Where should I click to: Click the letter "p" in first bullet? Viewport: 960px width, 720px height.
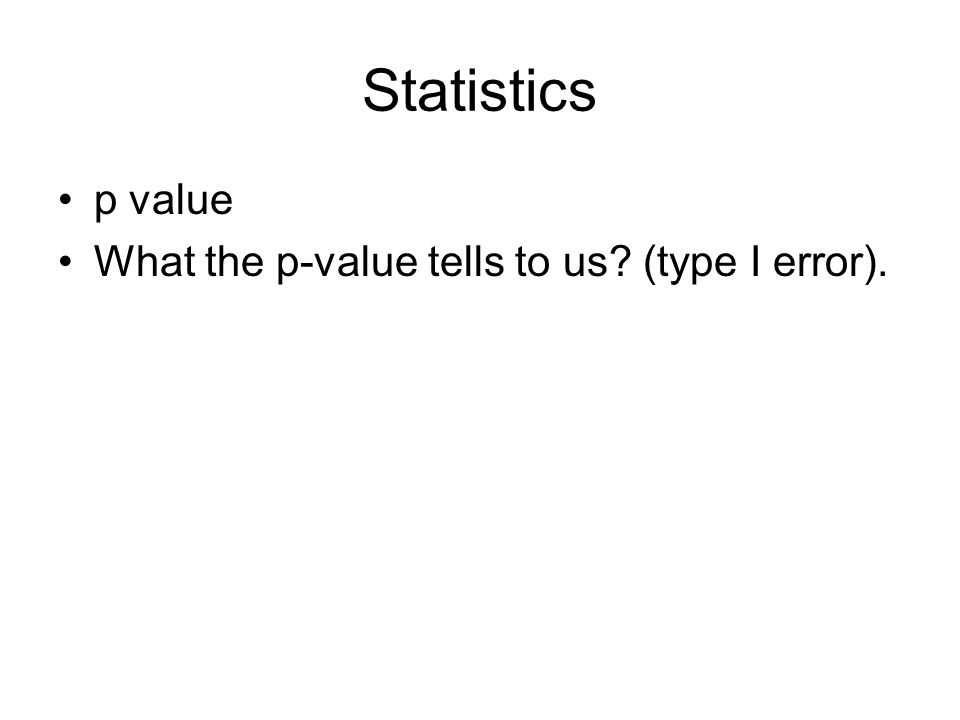tap(105, 204)
